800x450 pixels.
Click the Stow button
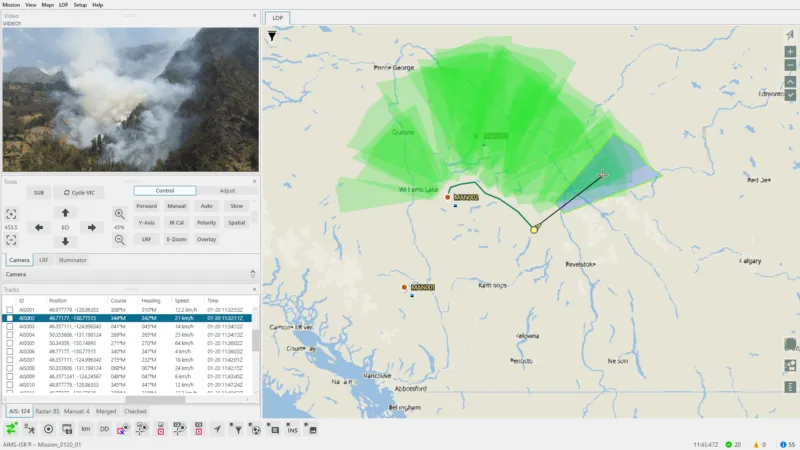click(x=236, y=206)
